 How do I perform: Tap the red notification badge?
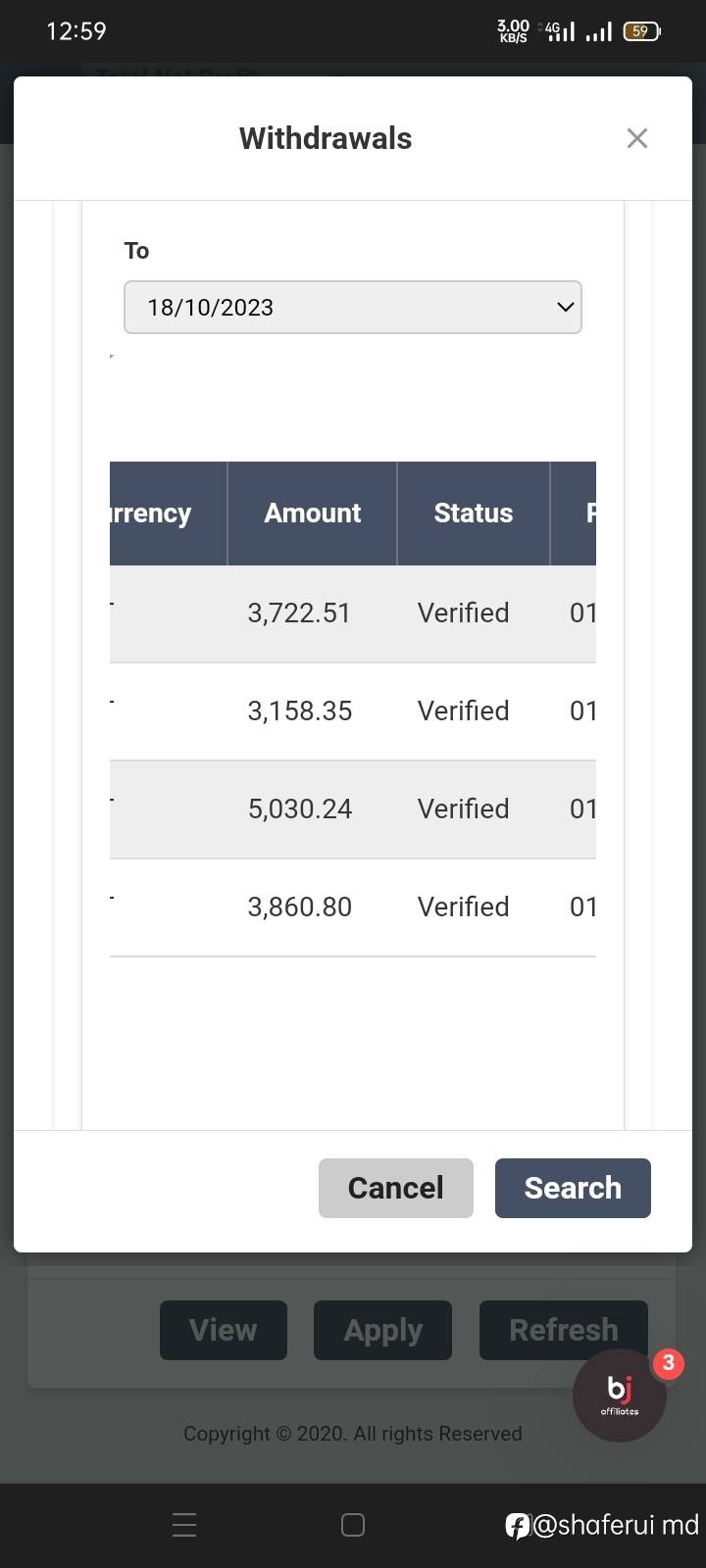(669, 1362)
